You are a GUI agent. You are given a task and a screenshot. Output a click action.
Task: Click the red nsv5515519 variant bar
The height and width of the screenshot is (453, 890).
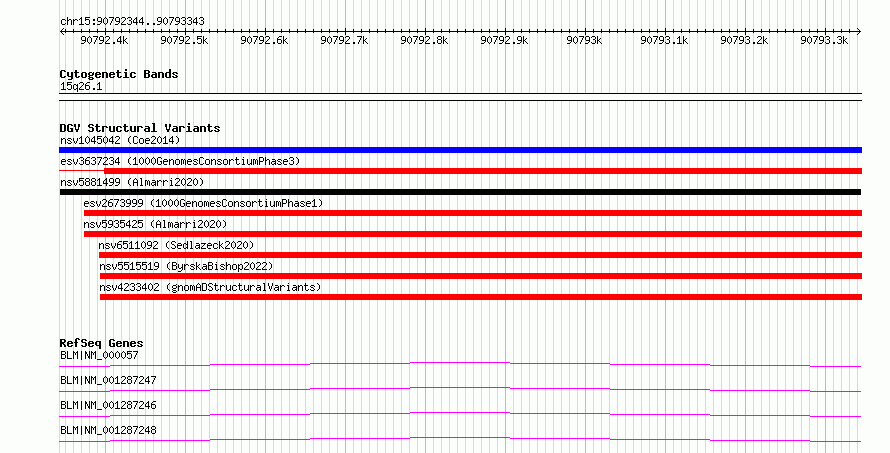point(481,276)
